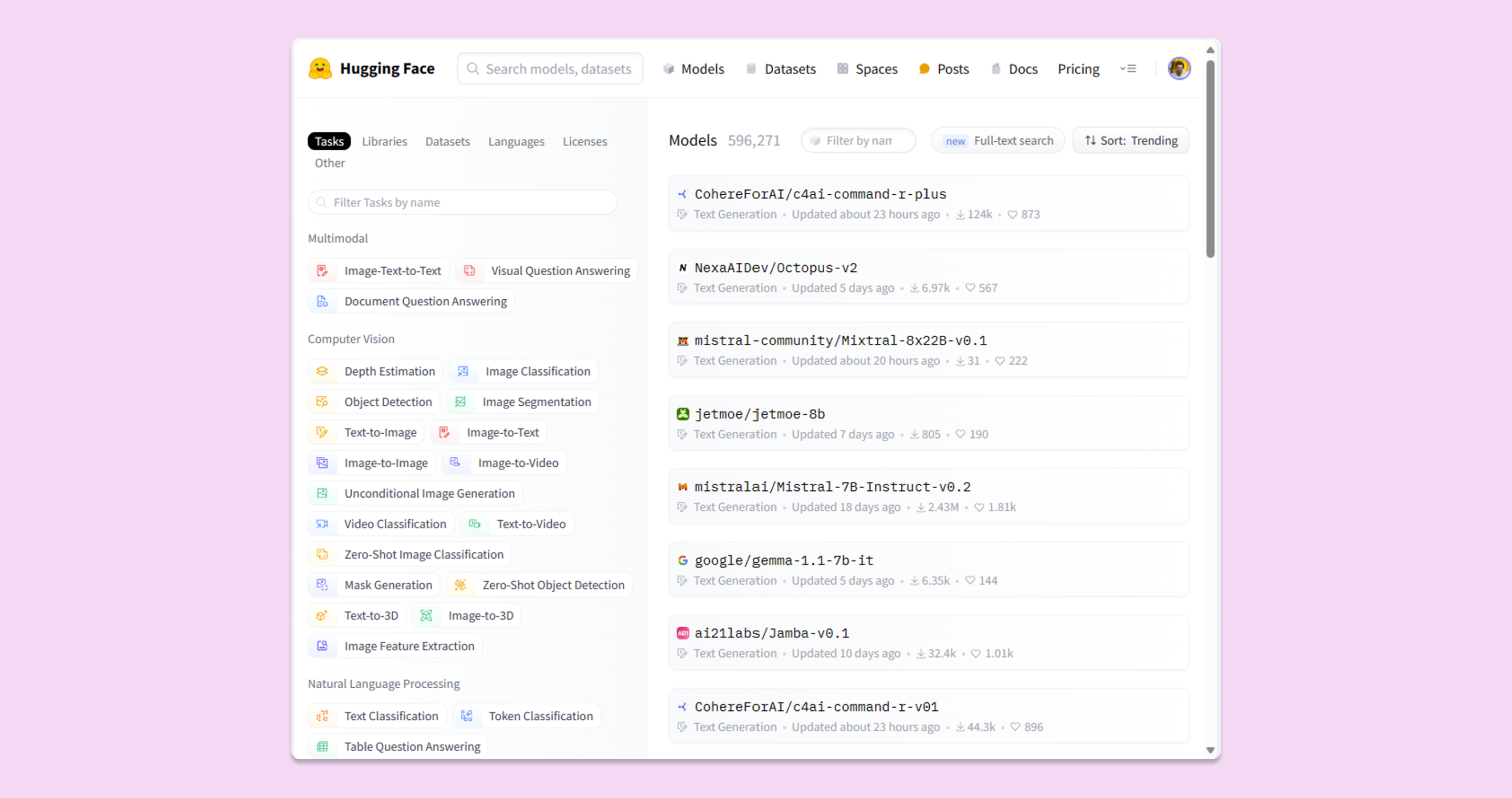This screenshot has height=798, width=1512.
Task: Open the Sort: Trending dropdown
Action: pos(1131,141)
